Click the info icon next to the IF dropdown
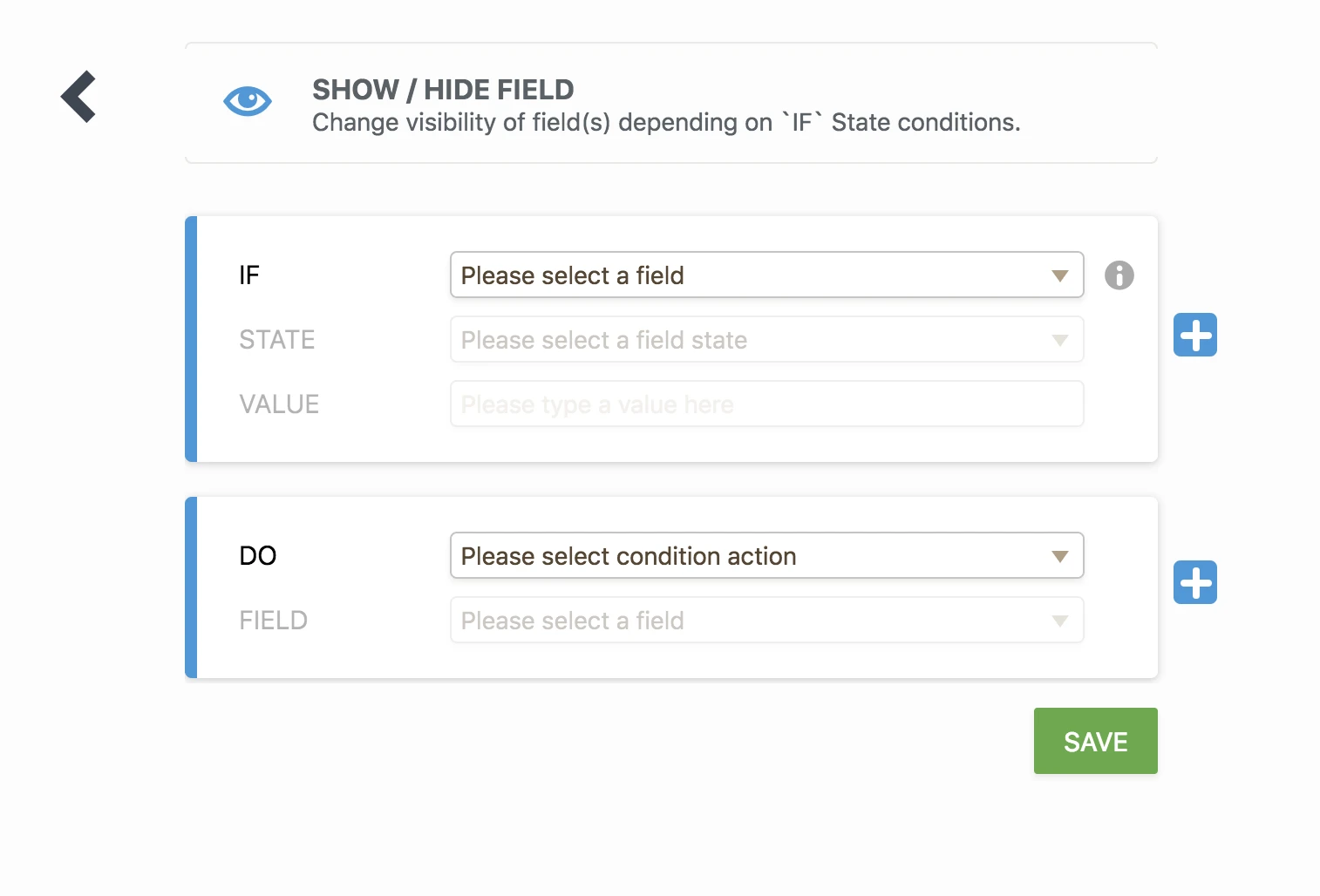Screen dimensions: 1320x896 (1119, 275)
